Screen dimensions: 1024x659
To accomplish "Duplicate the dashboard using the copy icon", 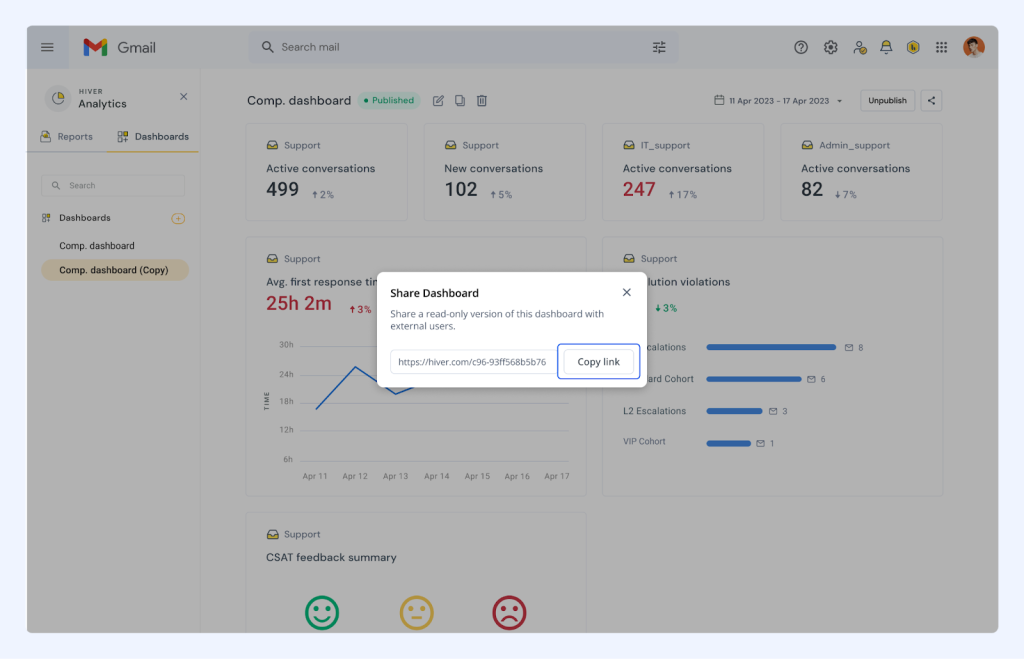I will (x=460, y=100).
